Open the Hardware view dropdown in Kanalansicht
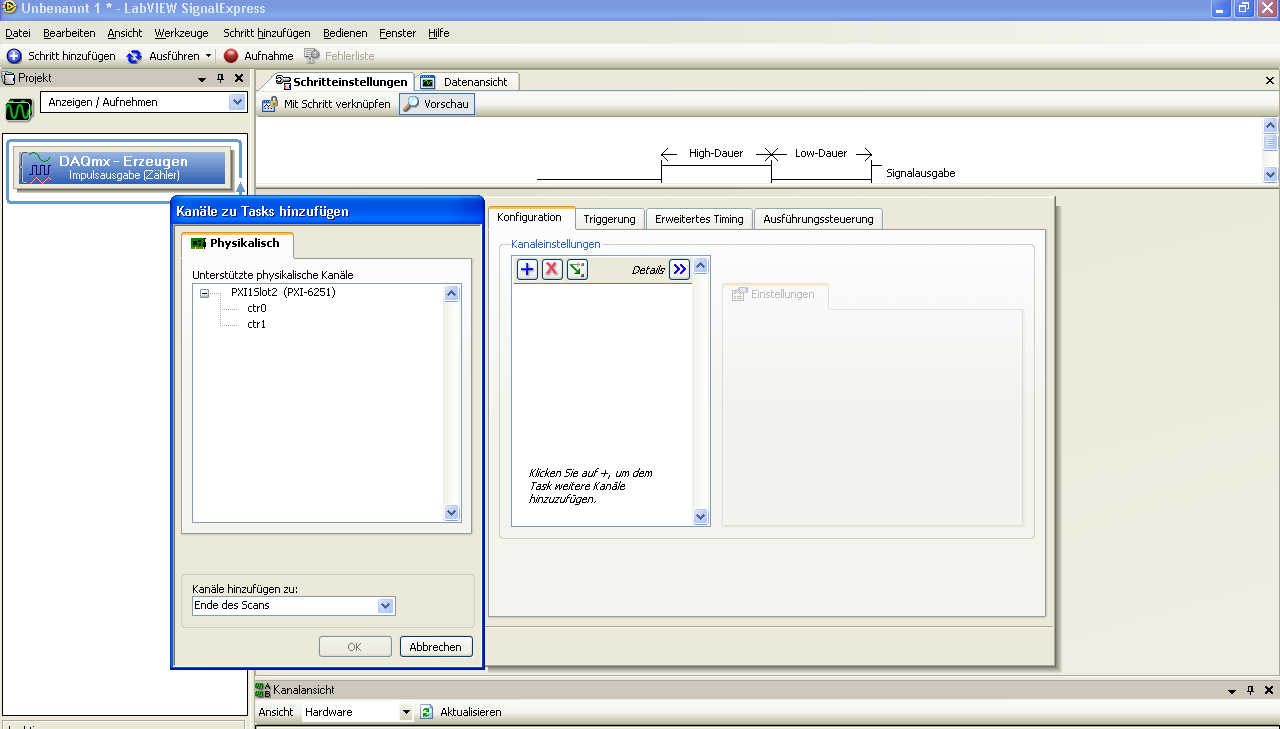 [406, 712]
